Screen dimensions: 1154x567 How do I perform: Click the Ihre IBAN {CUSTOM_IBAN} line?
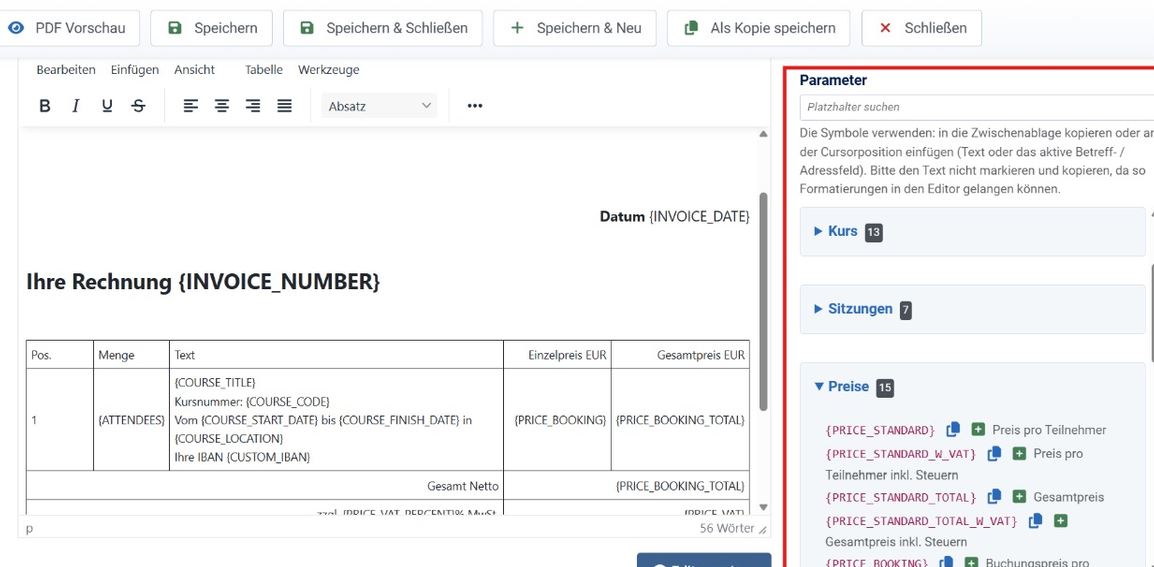(x=242, y=457)
